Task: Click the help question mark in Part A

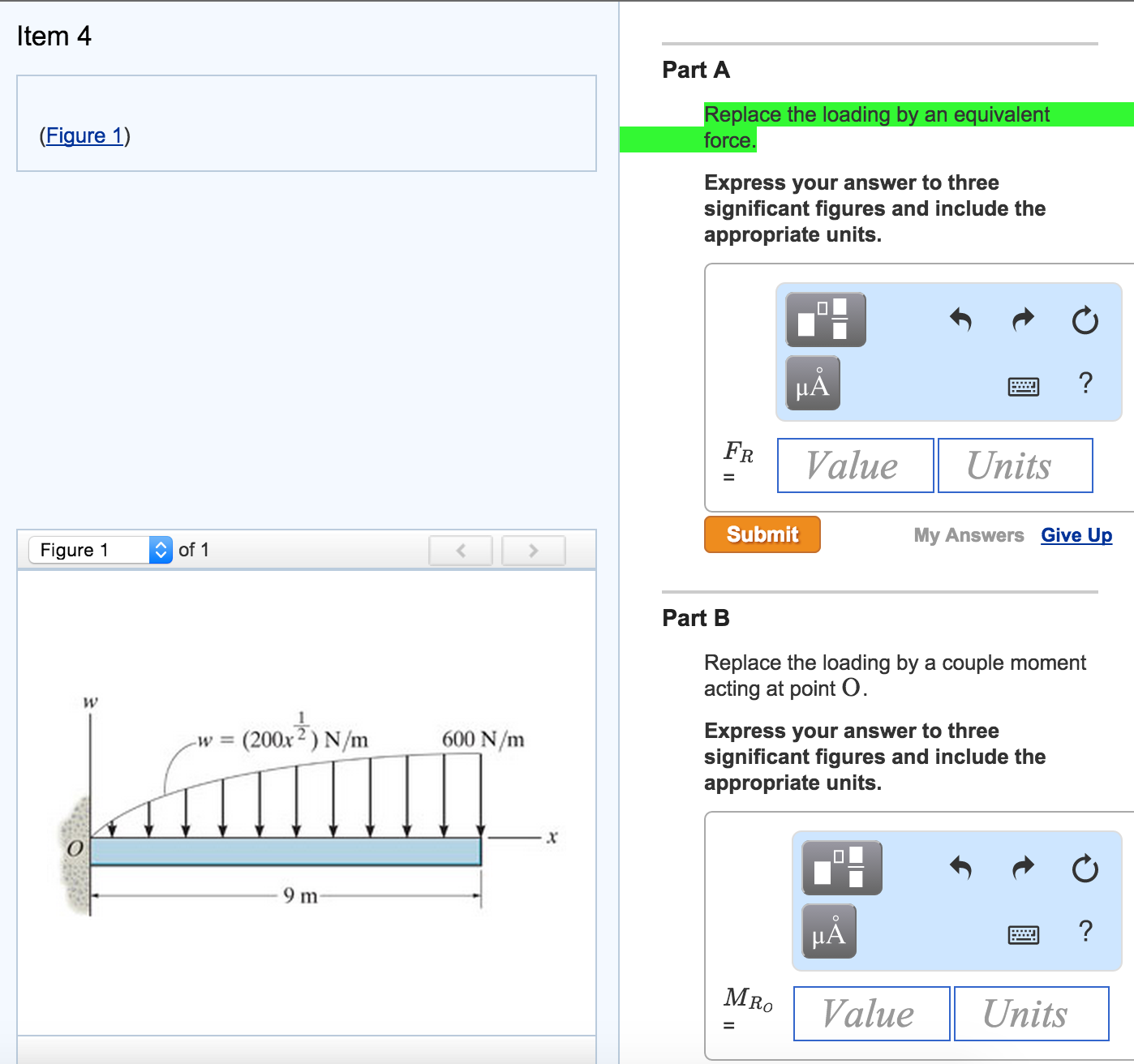Action: point(1085,383)
